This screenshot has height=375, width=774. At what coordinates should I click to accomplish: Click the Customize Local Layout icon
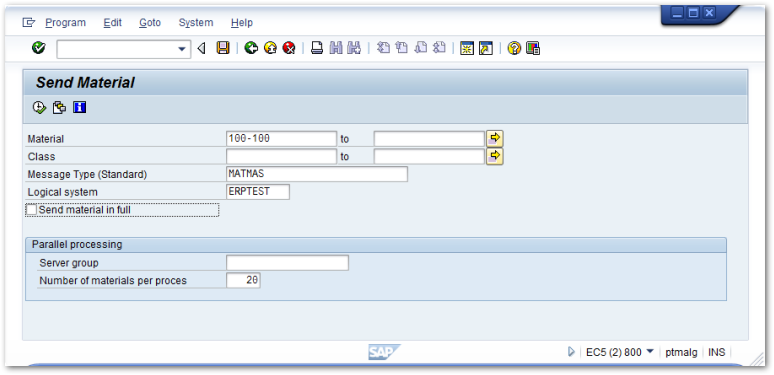[x=533, y=48]
